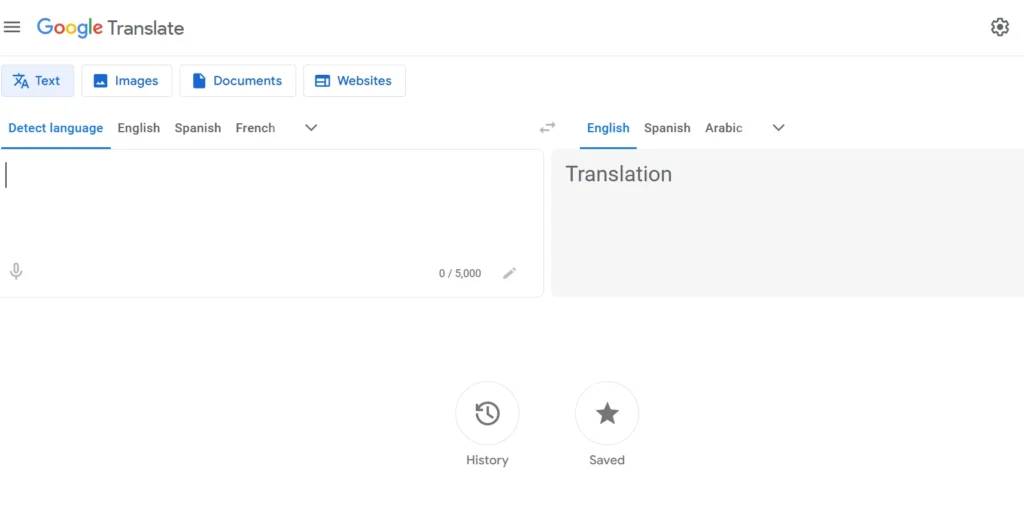1024x514 pixels.
Task: Select Spanish as source language
Action: point(198,128)
